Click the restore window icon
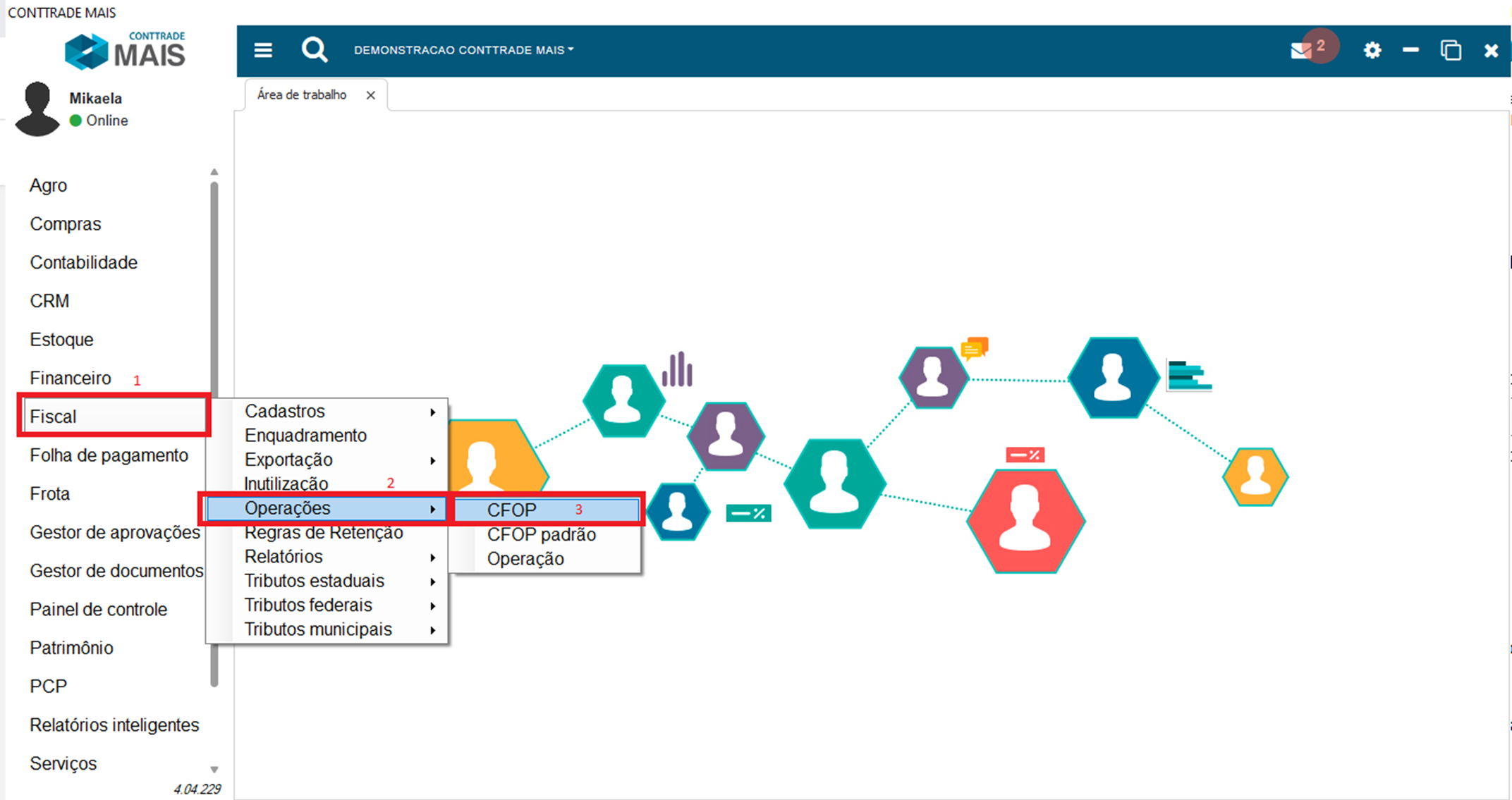Screen dimensions: 1512x800 click(x=1451, y=51)
